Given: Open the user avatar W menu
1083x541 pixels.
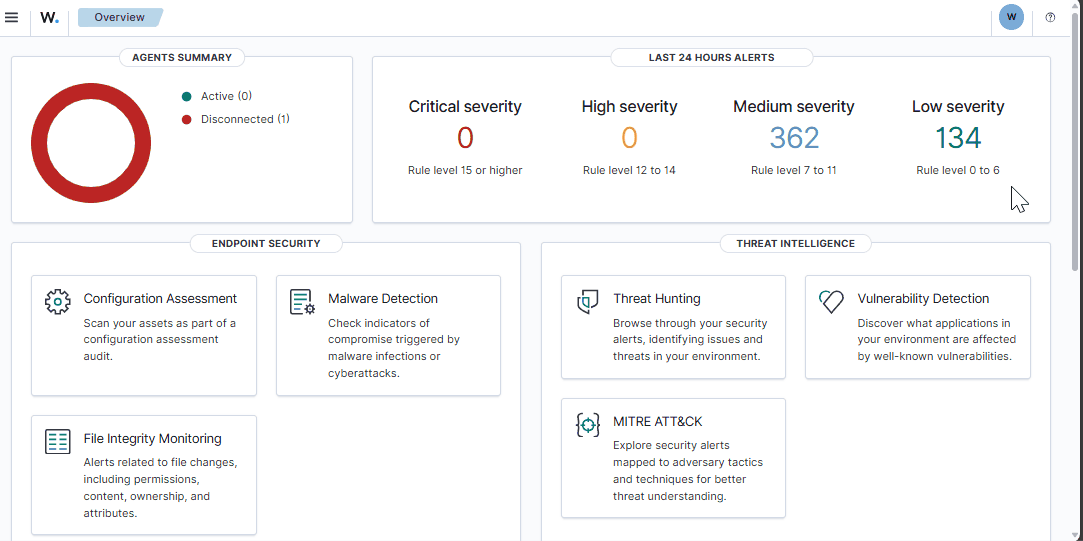Looking at the screenshot, I should pos(1011,17).
